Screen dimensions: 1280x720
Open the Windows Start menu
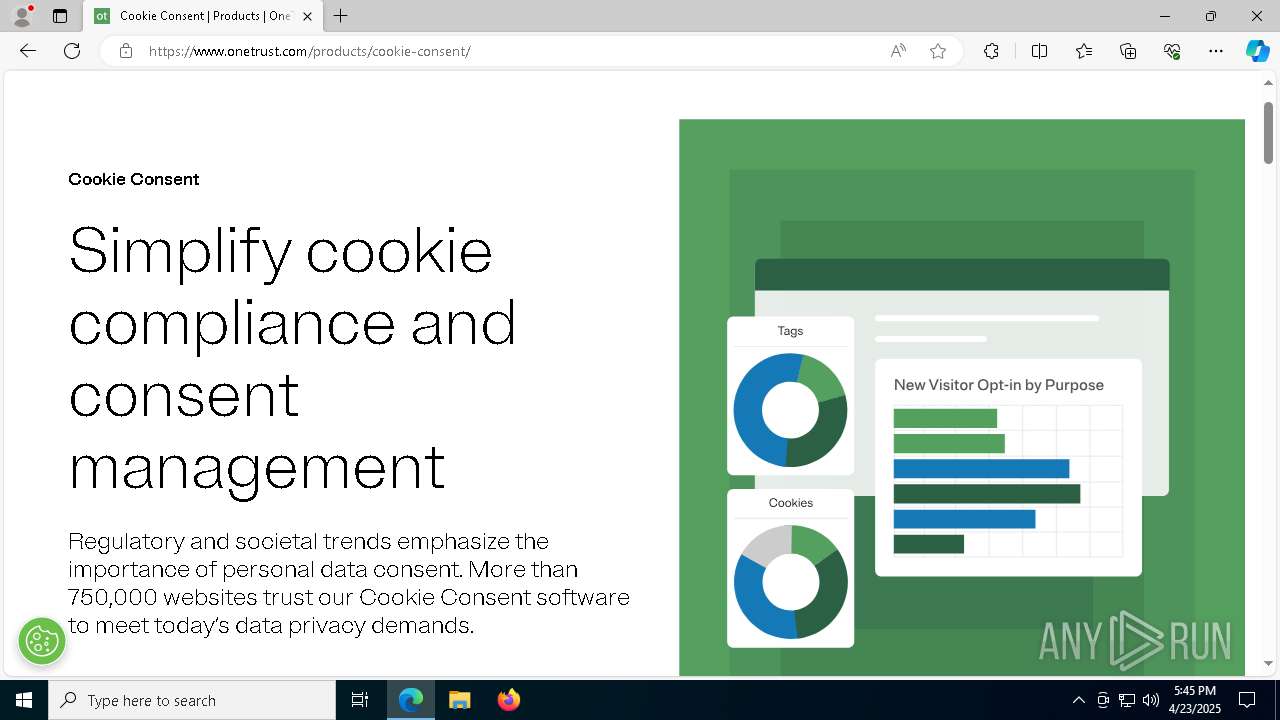[24, 700]
